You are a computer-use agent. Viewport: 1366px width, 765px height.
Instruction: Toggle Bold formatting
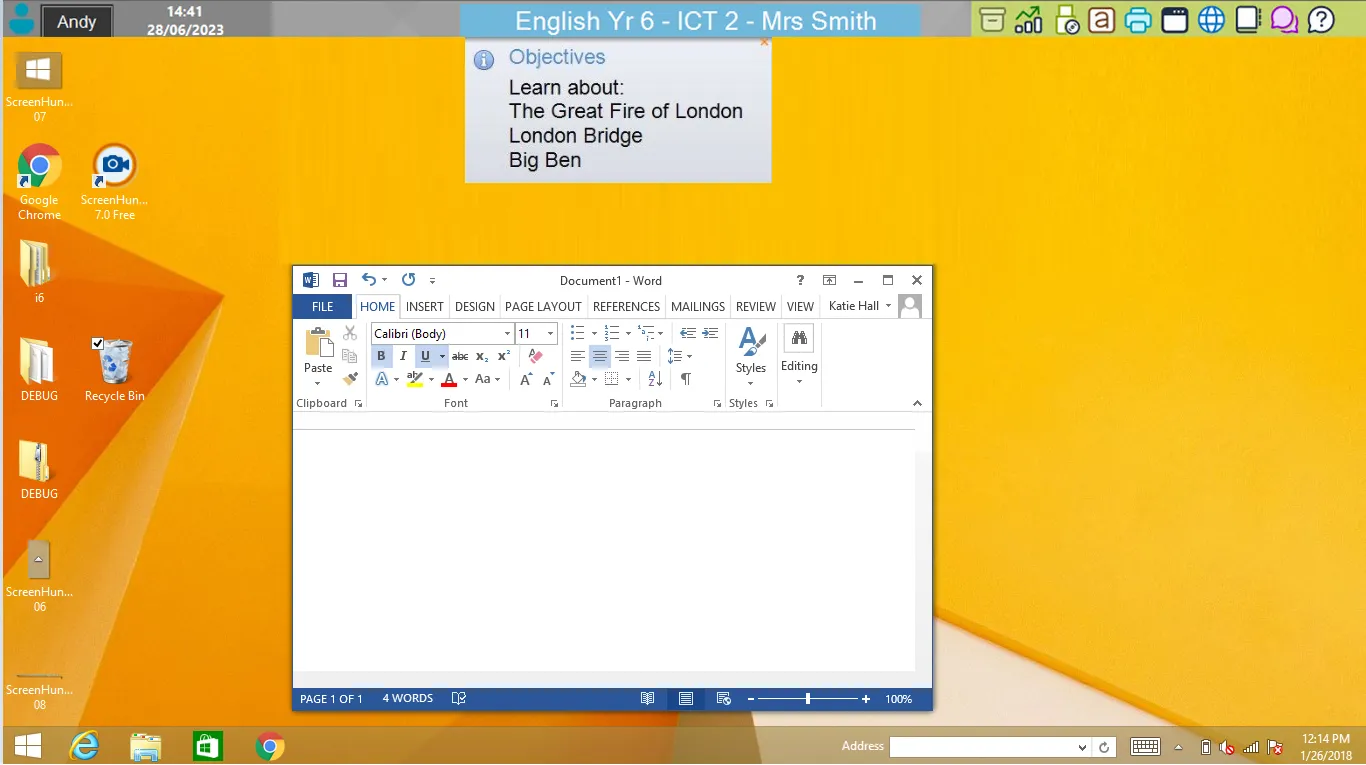pos(381,356)
